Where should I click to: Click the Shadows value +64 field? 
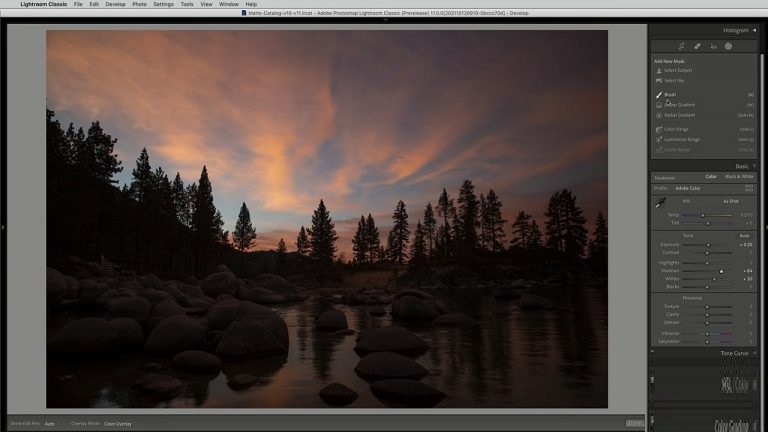[x=747, y=271]
